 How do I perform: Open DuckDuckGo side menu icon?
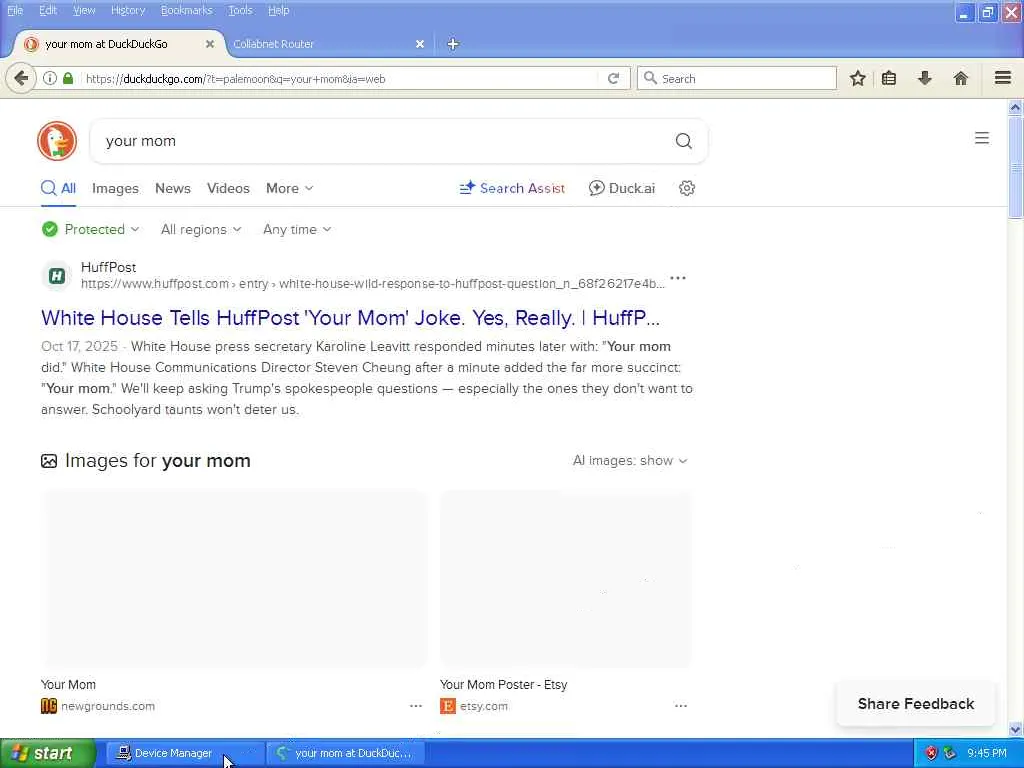coord(982,138)
